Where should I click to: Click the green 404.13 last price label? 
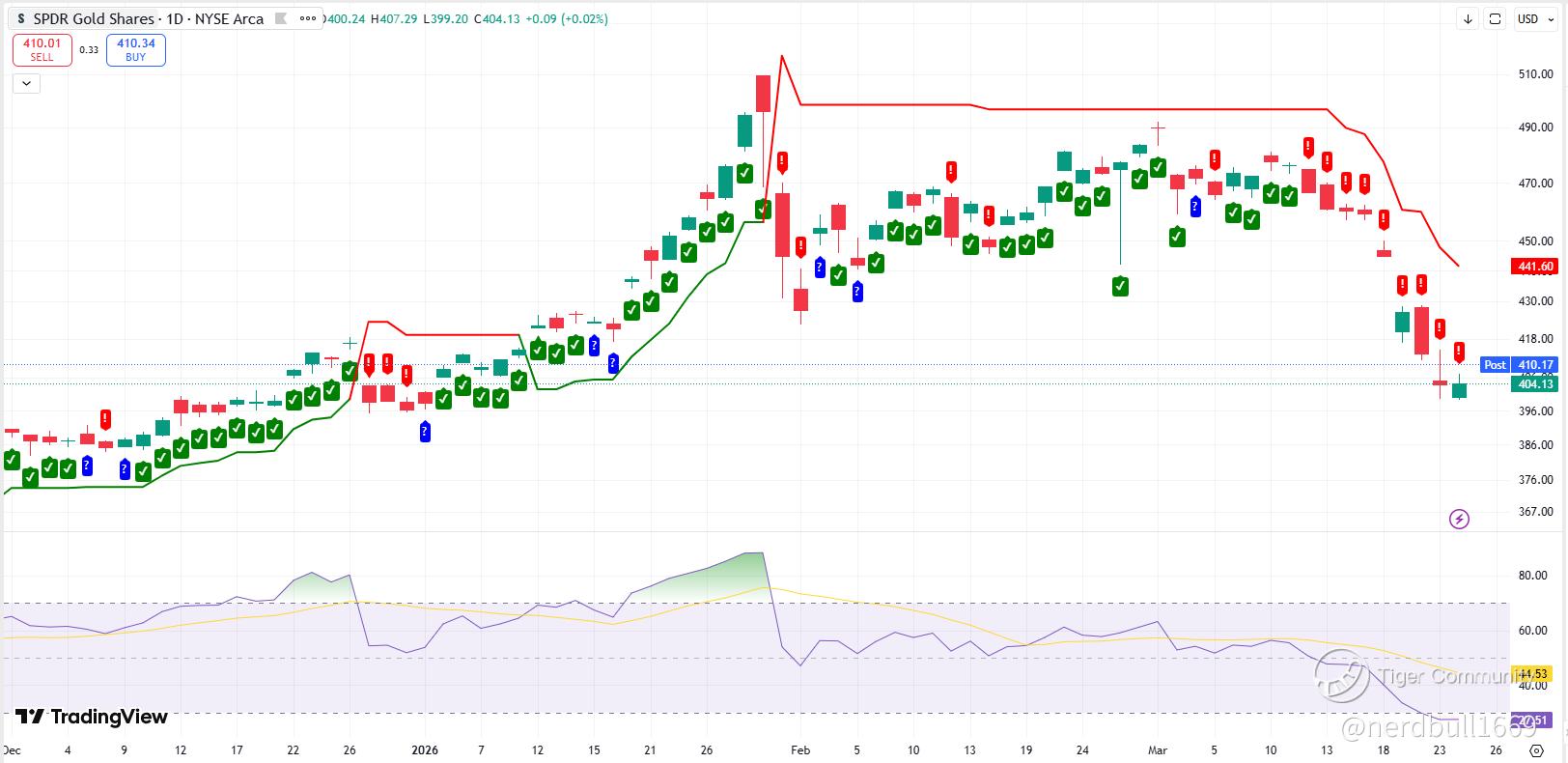click(x=1535, y=384)
